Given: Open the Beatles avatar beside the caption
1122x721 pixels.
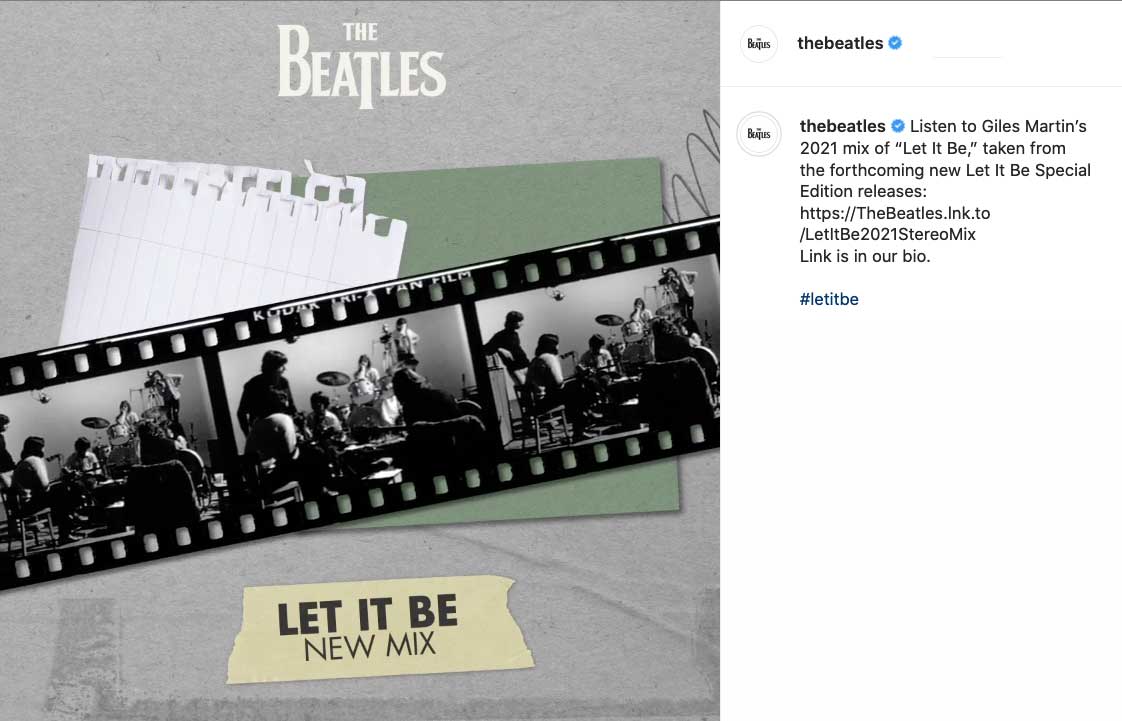Looking at the screenshot, I should coord(759,134).
